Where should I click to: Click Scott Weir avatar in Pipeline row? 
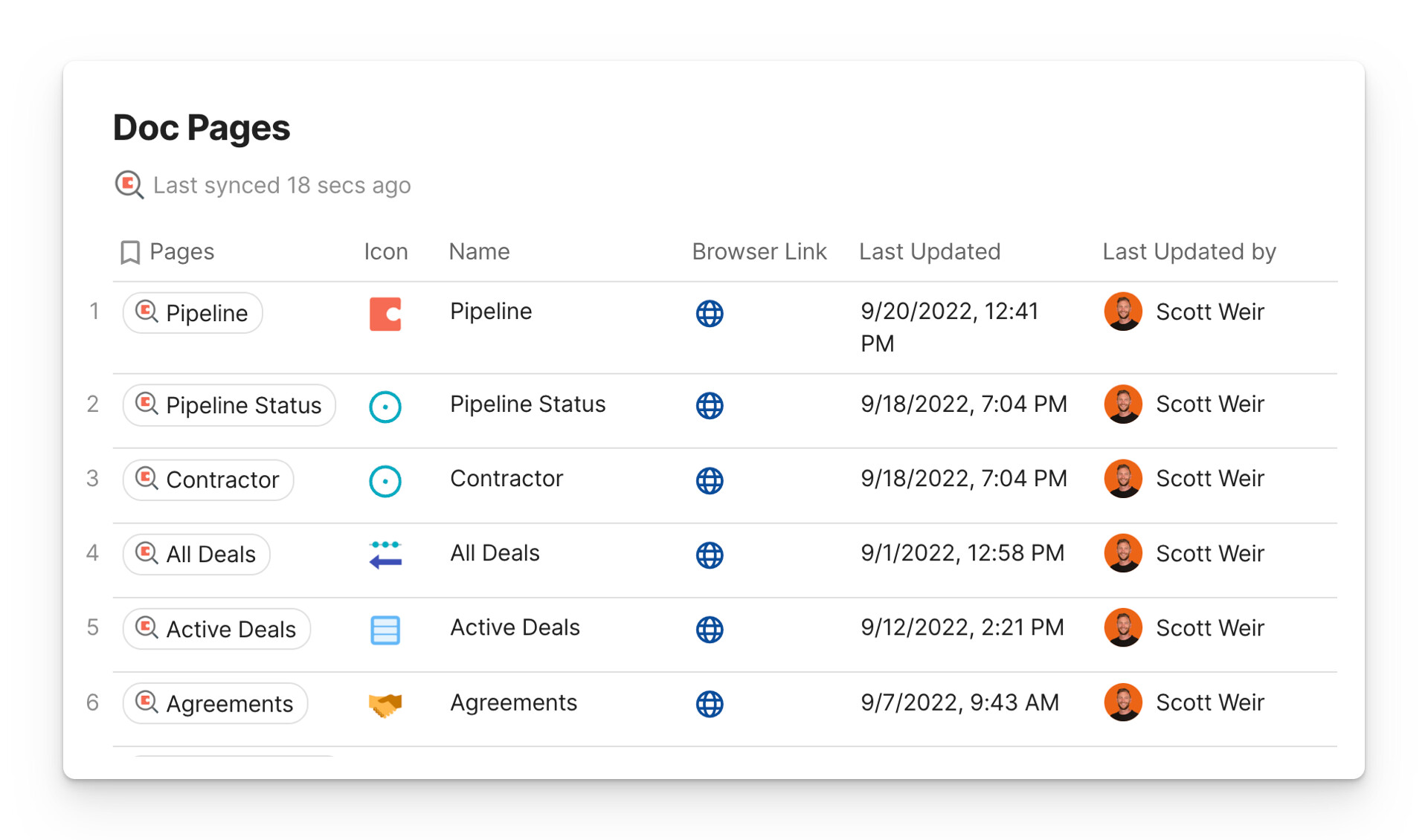(1122, 311)
